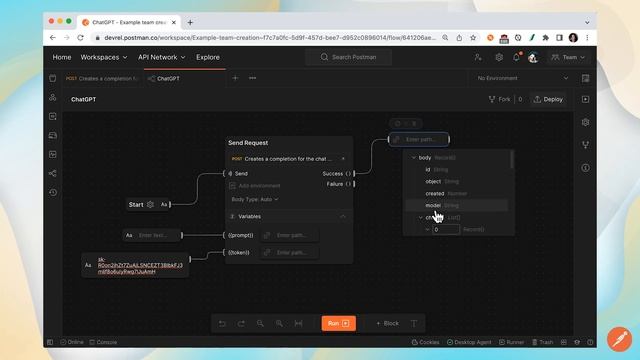Screen dimensions: 640x360
Task: Fork the ChatGPT flow
Action: click(500, 99)
